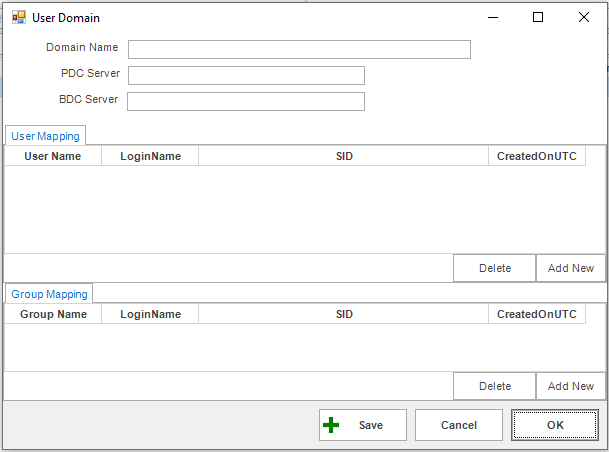Click the Domain Name text field
Viewport: 609px width, 452px height.
299,50
